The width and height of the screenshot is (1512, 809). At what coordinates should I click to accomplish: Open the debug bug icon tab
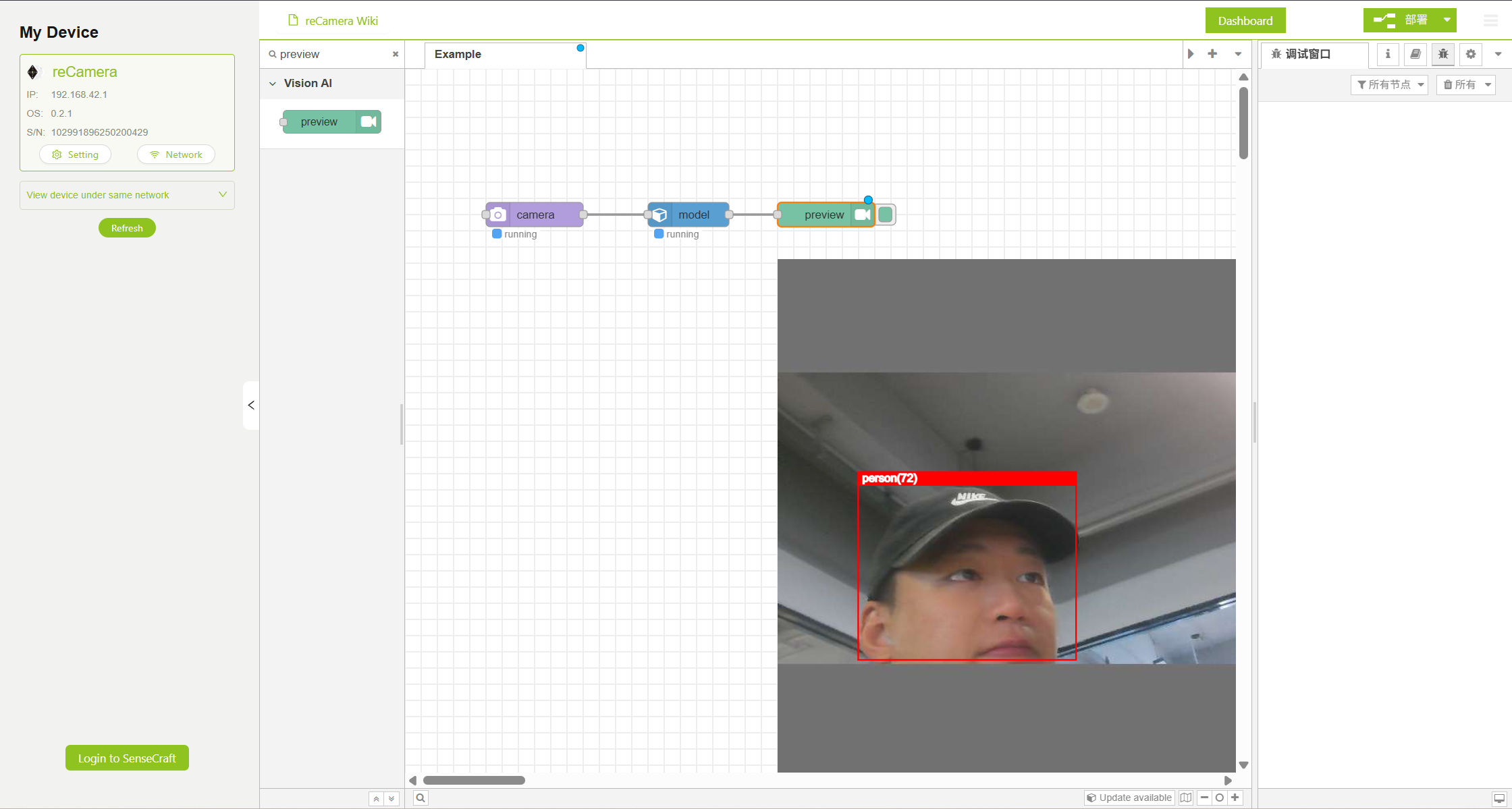pyautogui.click(x=1443, y=54)
